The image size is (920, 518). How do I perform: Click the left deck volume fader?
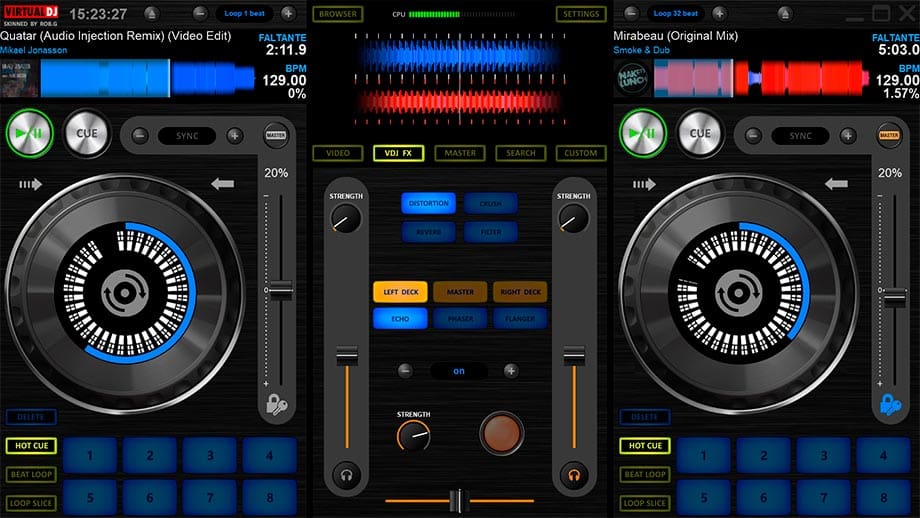(346, 356)
